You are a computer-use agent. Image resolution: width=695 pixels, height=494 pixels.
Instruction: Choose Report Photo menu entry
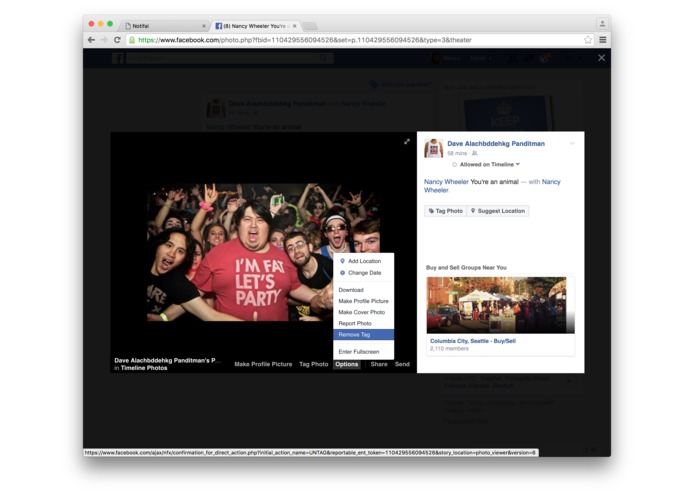coord(363,323)
